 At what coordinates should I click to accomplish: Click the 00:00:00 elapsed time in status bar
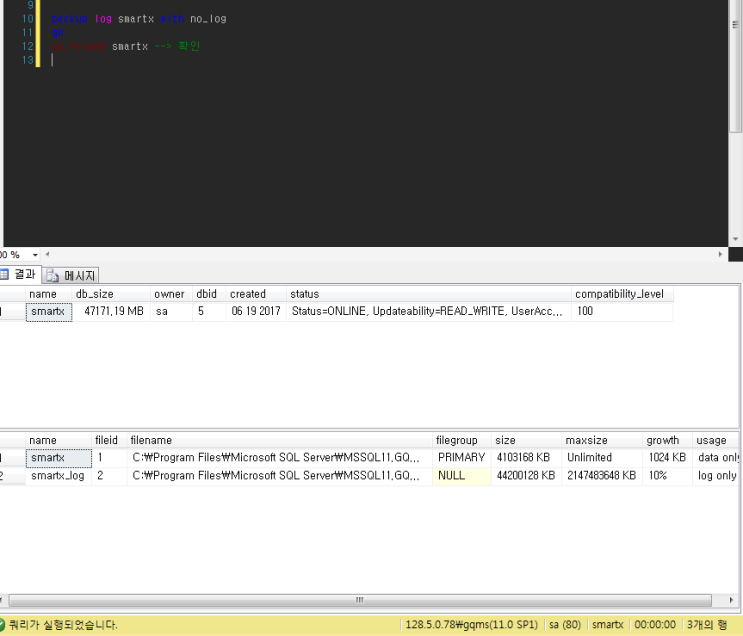coord(655,625)
